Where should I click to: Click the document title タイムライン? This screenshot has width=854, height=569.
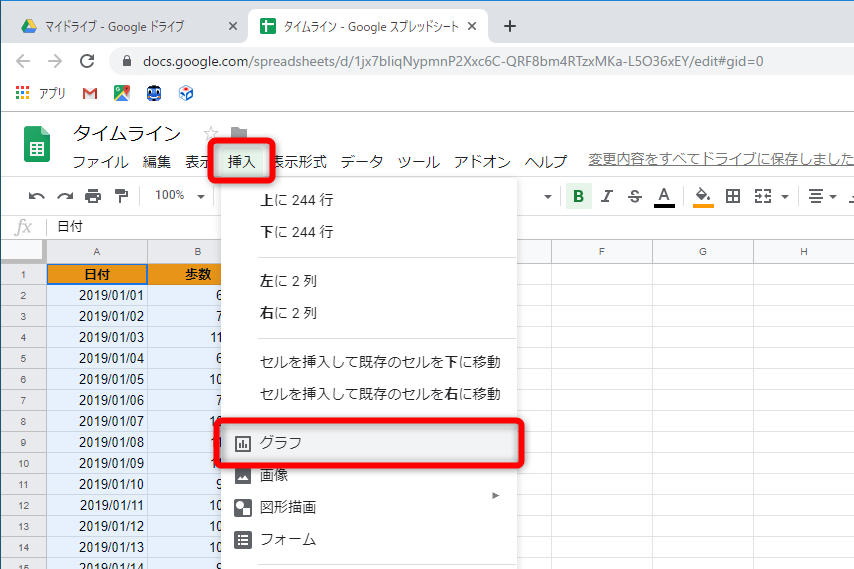coord(127,133)
